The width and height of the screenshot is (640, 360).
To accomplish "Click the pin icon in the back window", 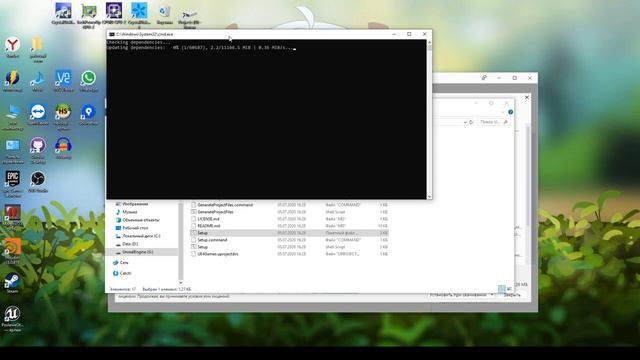I will click(x=484, y=78).
